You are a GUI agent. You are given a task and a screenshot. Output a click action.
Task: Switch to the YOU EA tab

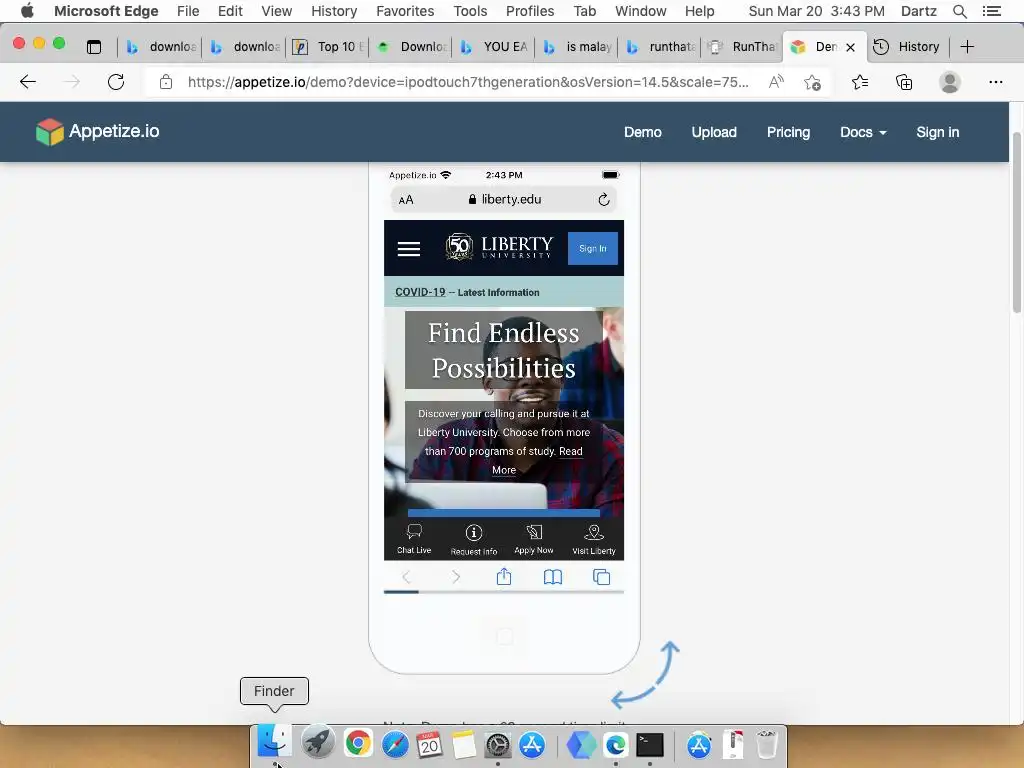pos(494,46)
